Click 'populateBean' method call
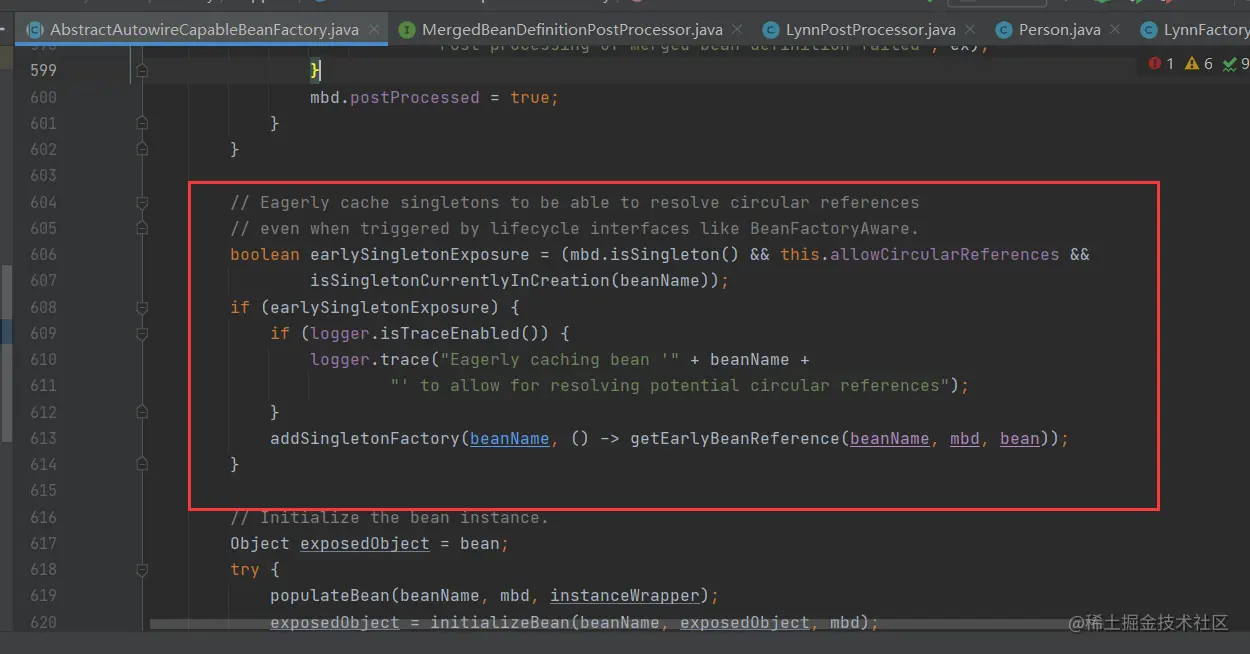 coord(330,595)
